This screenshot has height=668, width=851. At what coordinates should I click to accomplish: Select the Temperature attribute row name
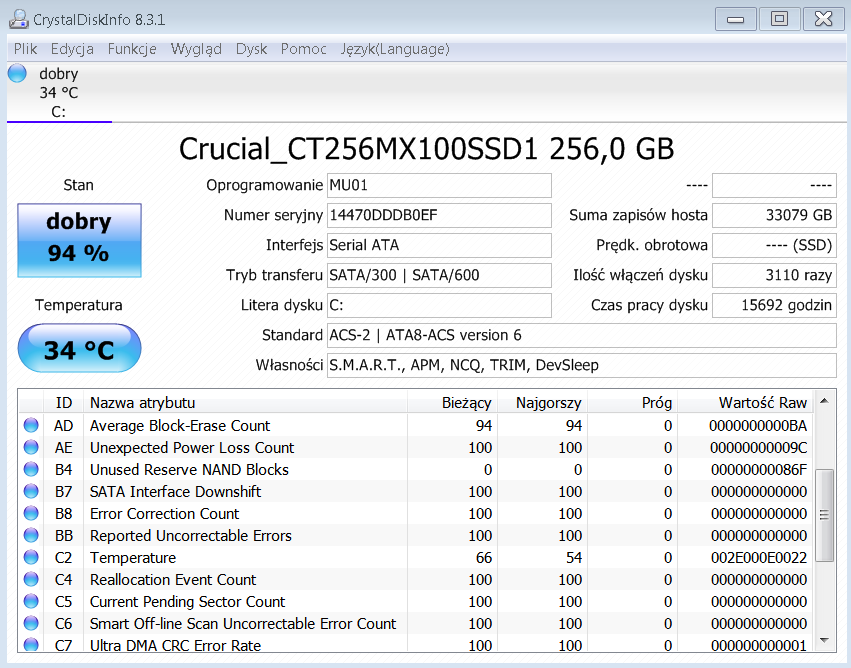[133, 558]
